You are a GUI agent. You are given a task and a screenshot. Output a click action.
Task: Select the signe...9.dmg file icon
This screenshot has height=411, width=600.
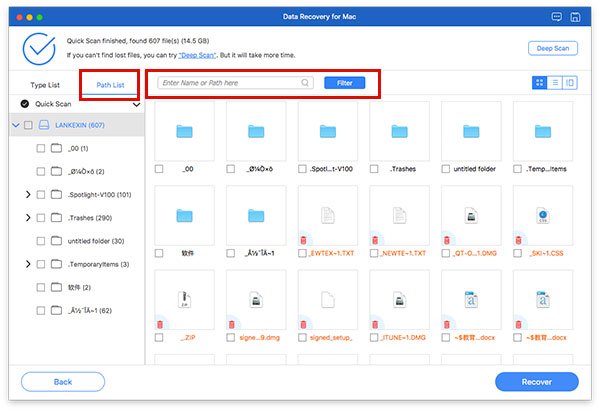tap(256, 300)
